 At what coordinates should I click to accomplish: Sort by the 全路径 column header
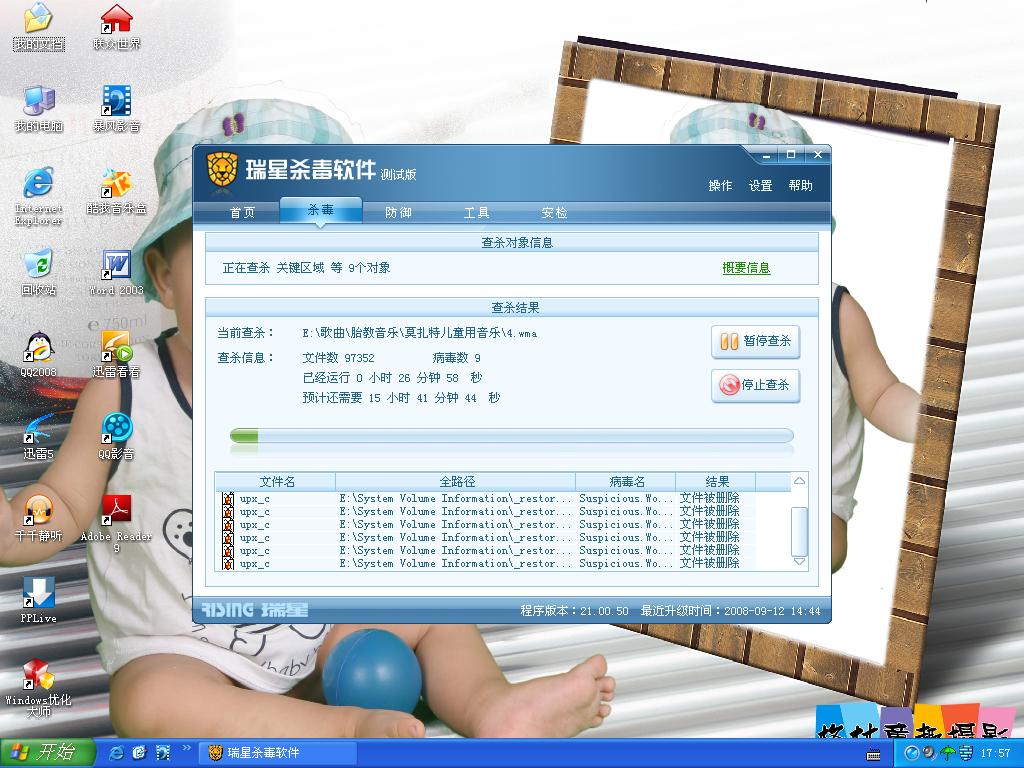456,482
